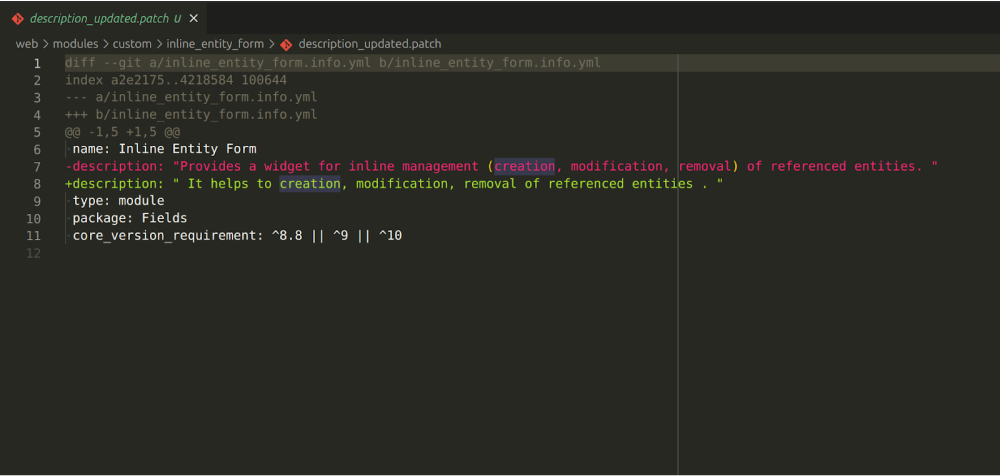The width and height of the screenshot is (1000, 476).
Task: Click the git status letter 'U' on the tab
Action: point(177,19)
